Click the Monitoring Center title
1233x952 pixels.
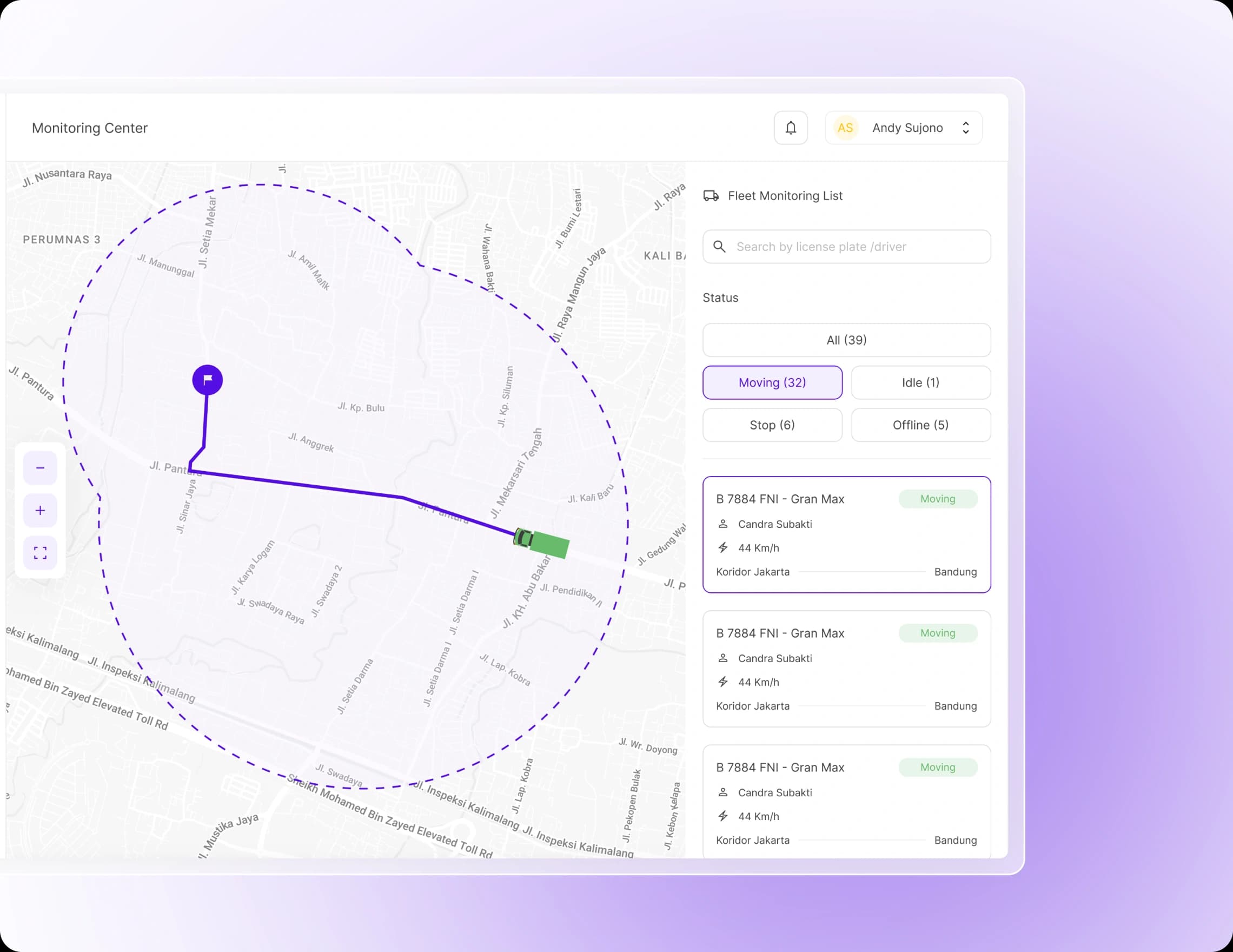pos(90,128)
